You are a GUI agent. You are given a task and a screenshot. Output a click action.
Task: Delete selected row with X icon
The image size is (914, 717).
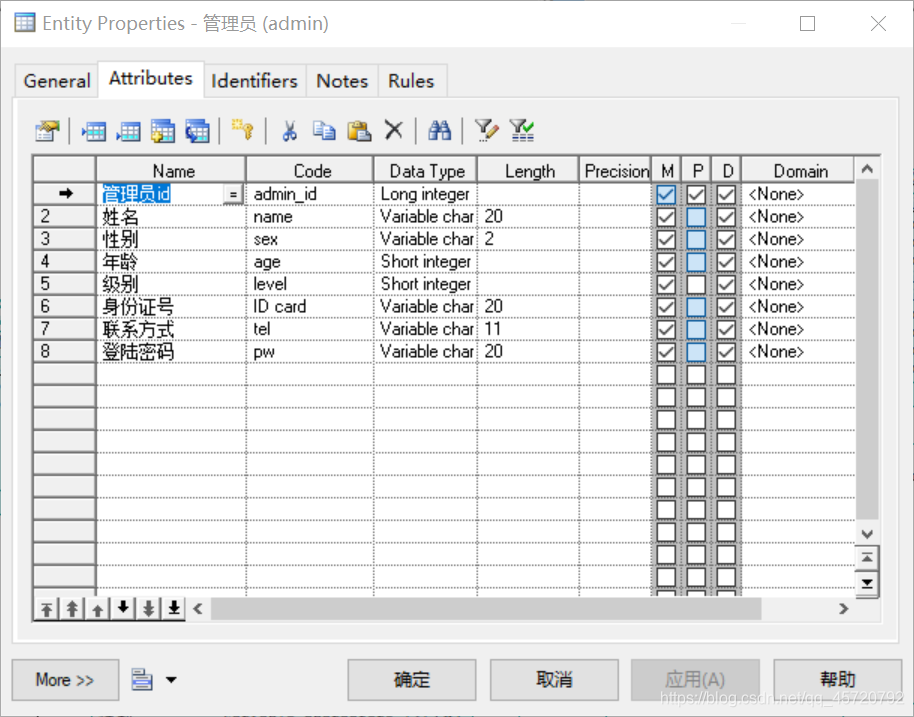point(394,129)
